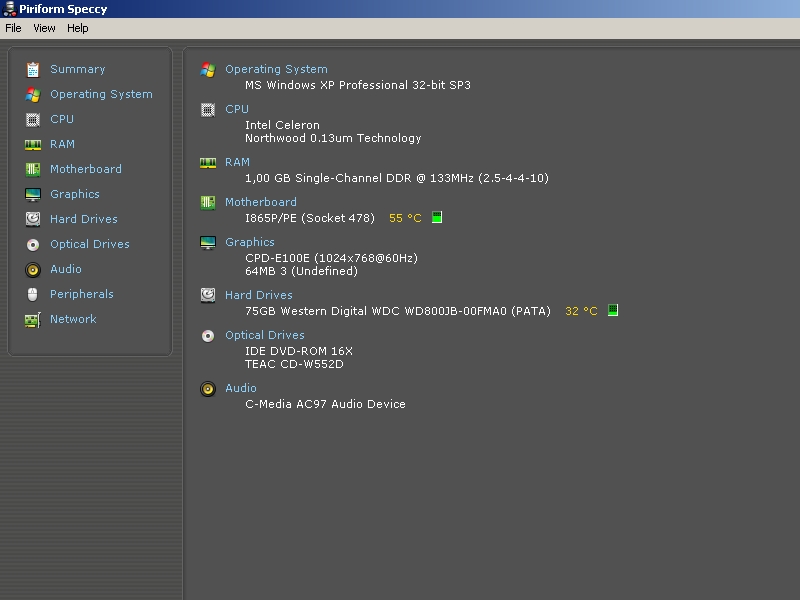Viewport: 800px width, 600px height.
Task: Click the RAM stick icon in sidebar
Action: 33,145
